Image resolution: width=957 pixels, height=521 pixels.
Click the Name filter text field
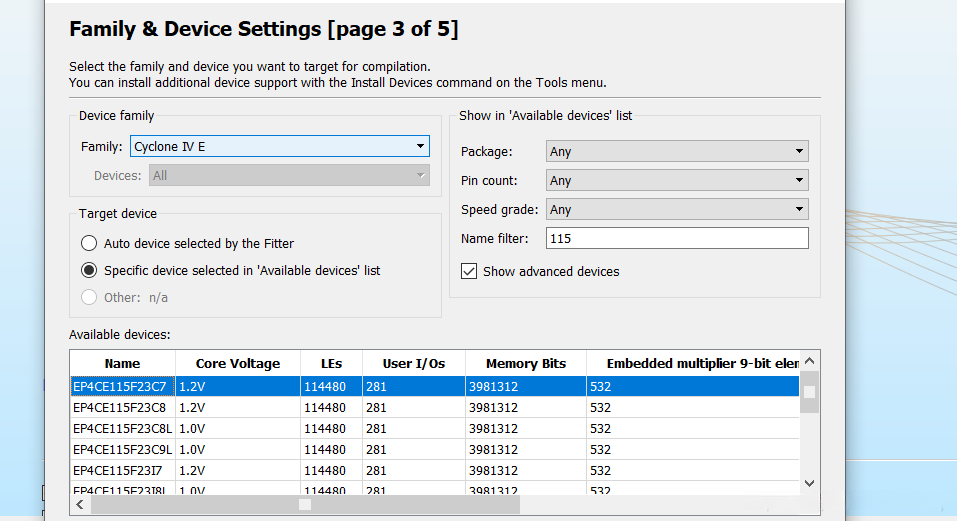click(x=677, y=239)
